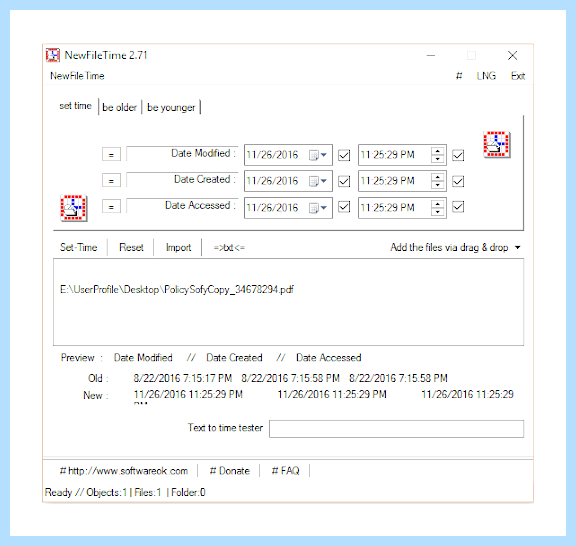Toggle the Date Modified date checkbox
This screenshot has width=576, height=546.
344,155
